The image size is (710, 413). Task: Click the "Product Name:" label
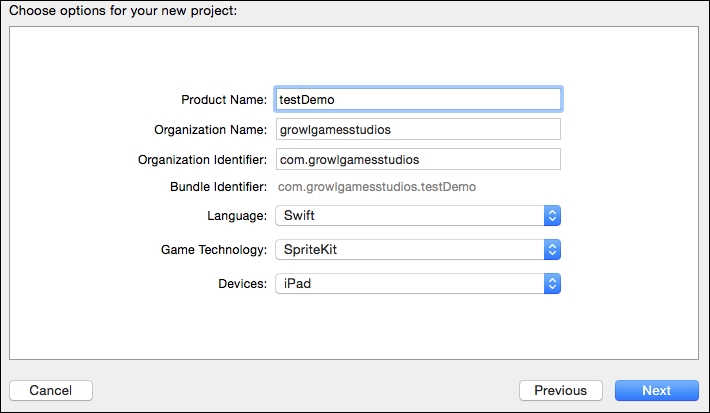point(224,100)
